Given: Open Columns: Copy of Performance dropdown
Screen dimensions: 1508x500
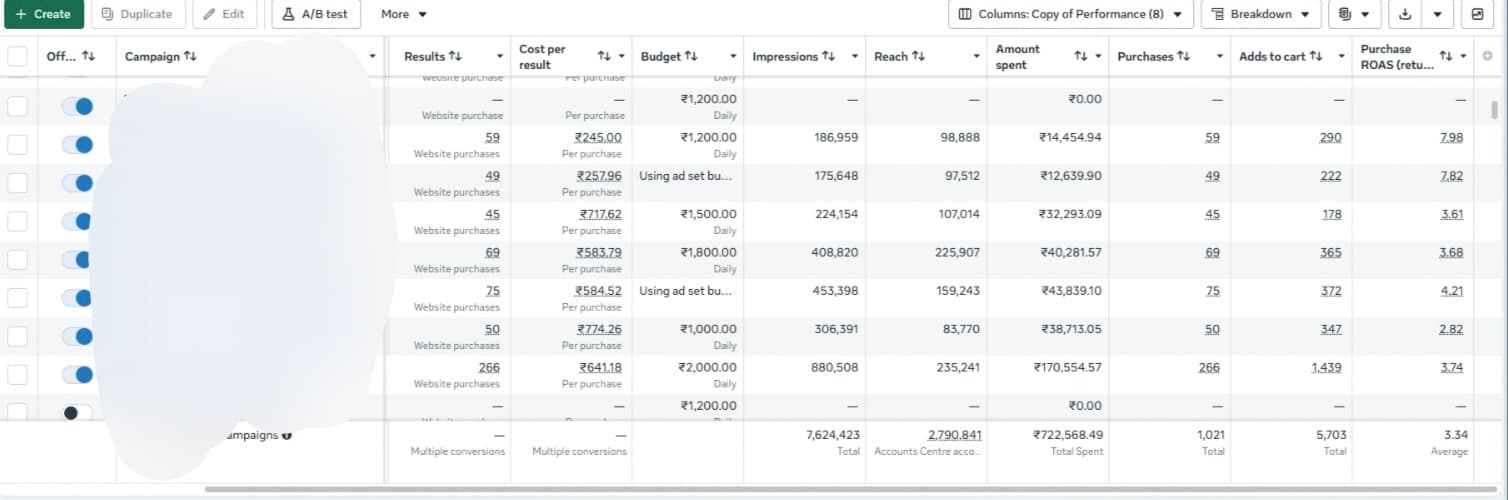Looking at the screenshot, I should click(1070, 14).
